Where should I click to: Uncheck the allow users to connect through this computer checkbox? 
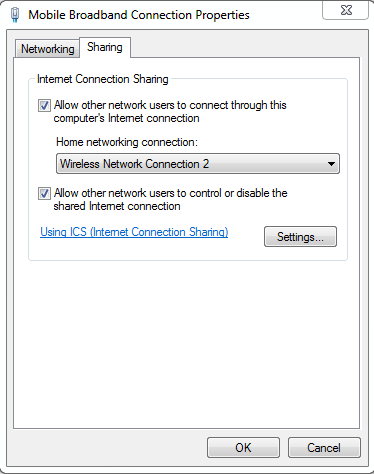pos(44,105)
